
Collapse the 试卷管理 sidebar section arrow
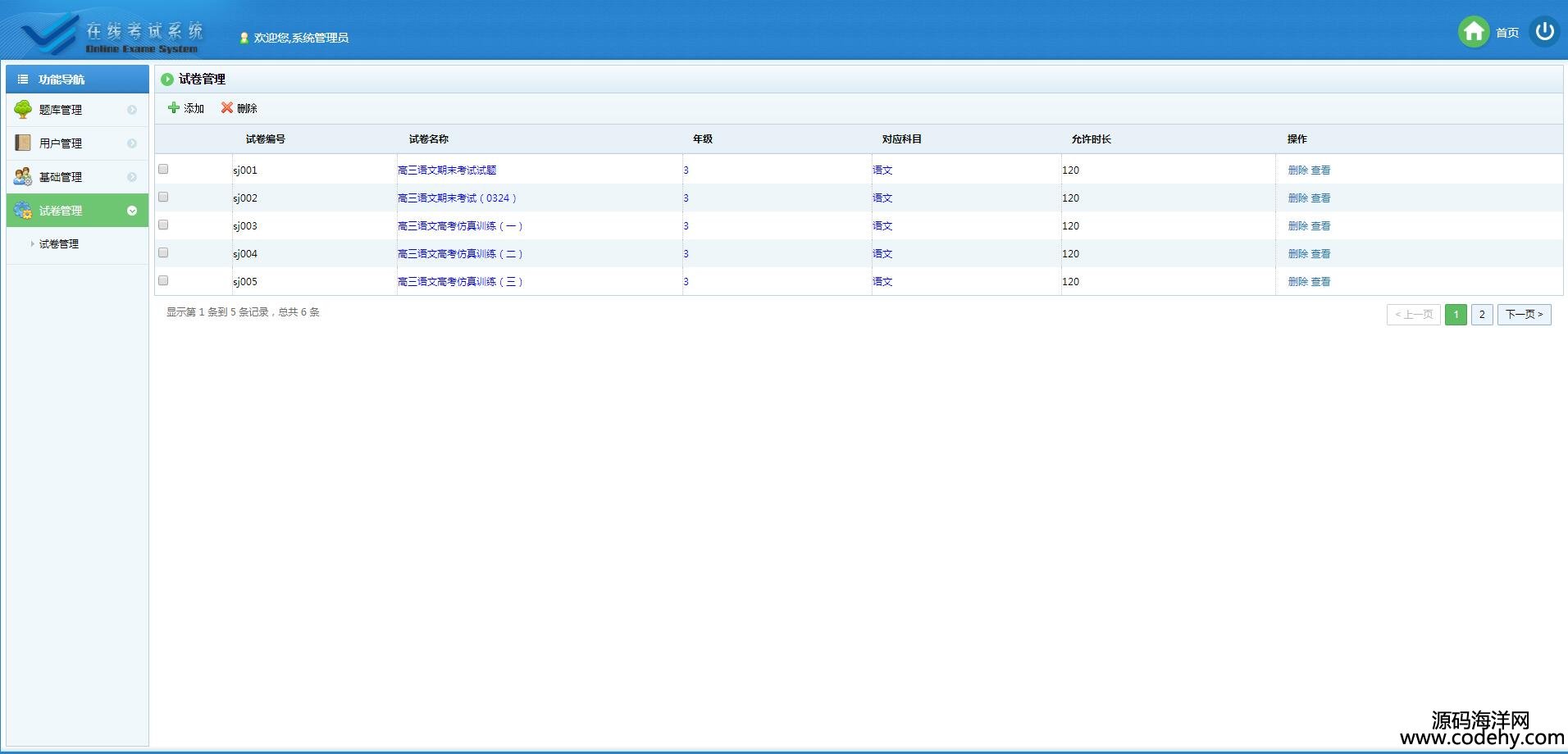coord(132,211)
